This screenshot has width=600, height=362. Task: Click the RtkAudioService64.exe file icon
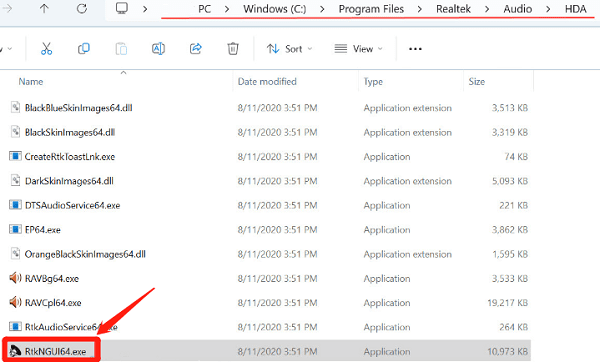(15, 326)
